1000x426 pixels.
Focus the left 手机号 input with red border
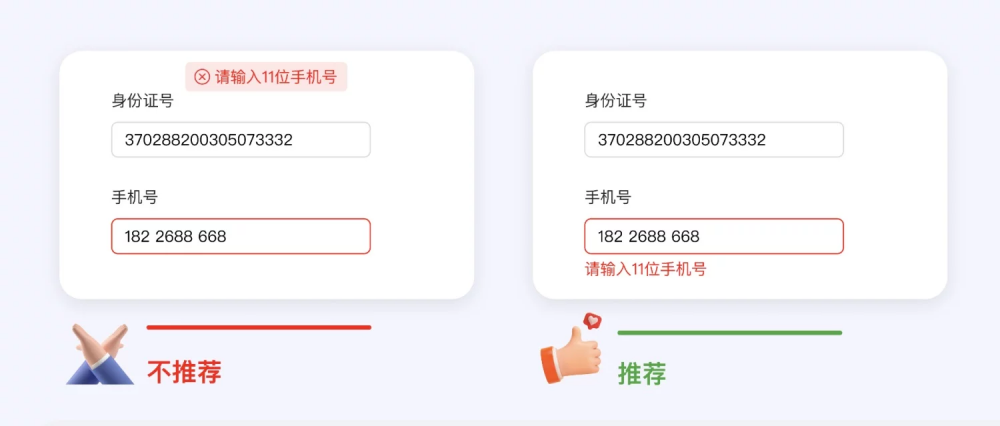coord(241,237)
